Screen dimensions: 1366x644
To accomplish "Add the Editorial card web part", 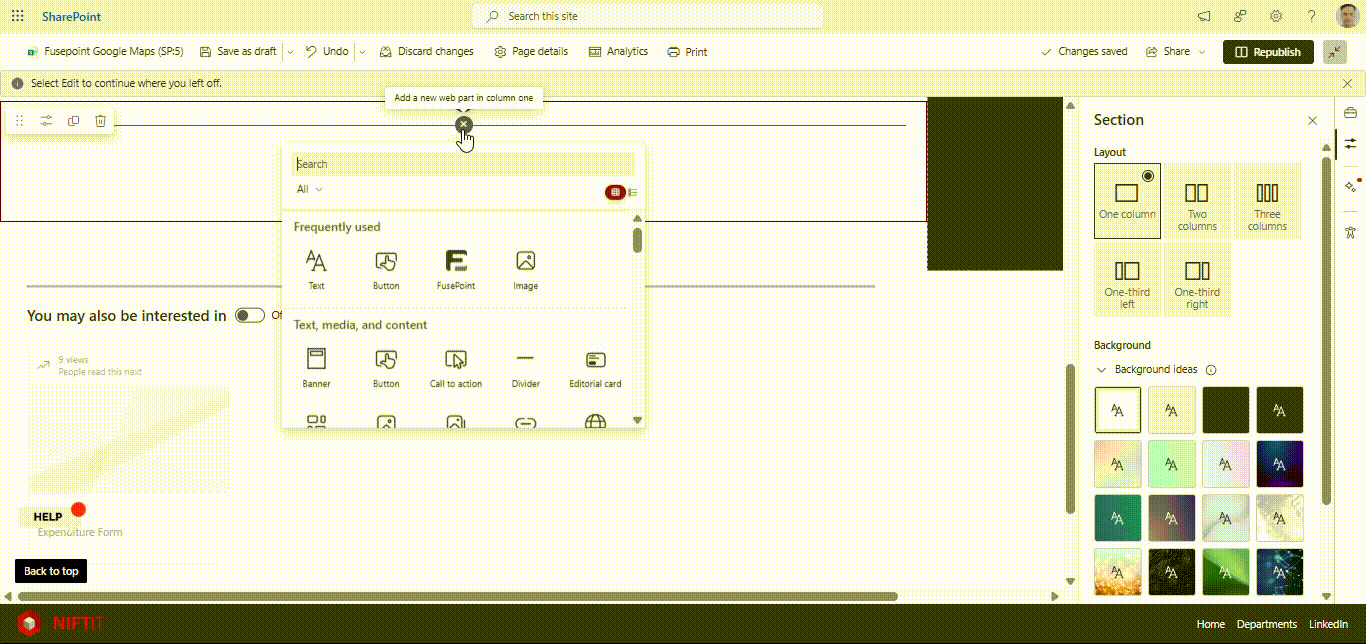I will (x=595, y=367).
